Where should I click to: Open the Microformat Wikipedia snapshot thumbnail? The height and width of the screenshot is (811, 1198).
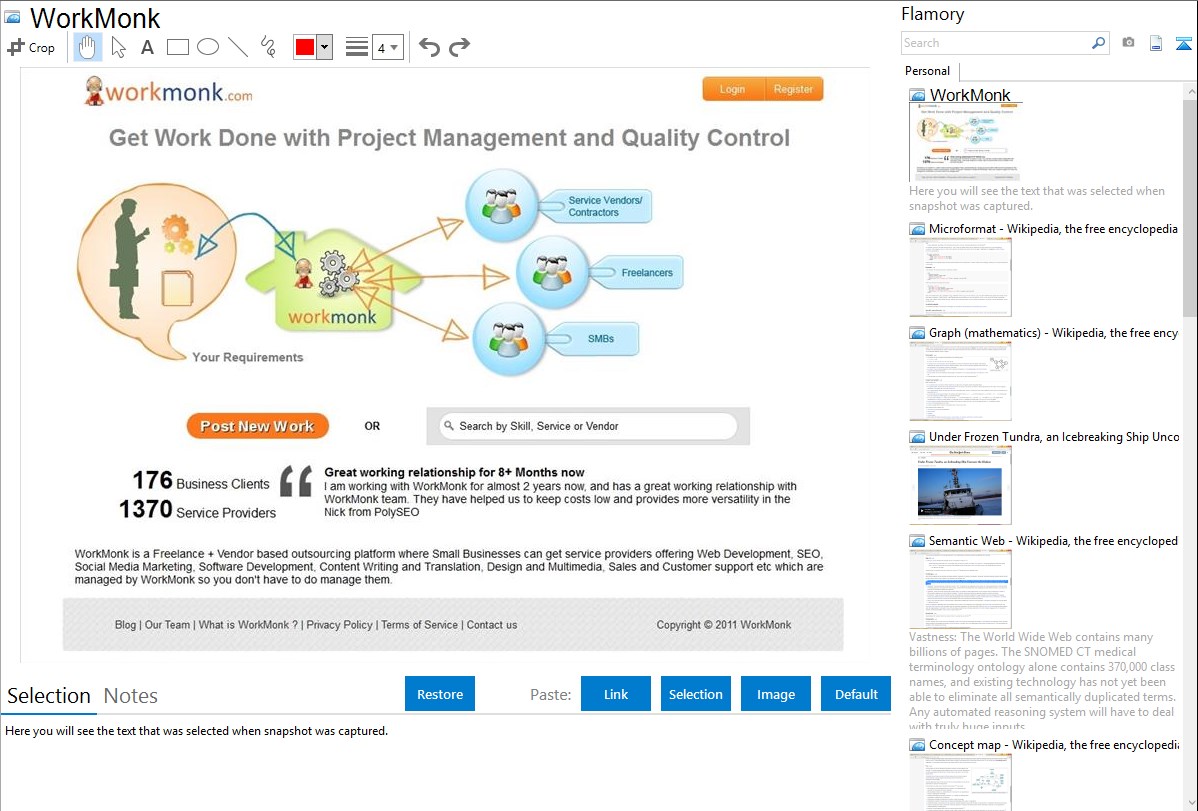pos(960,277)
